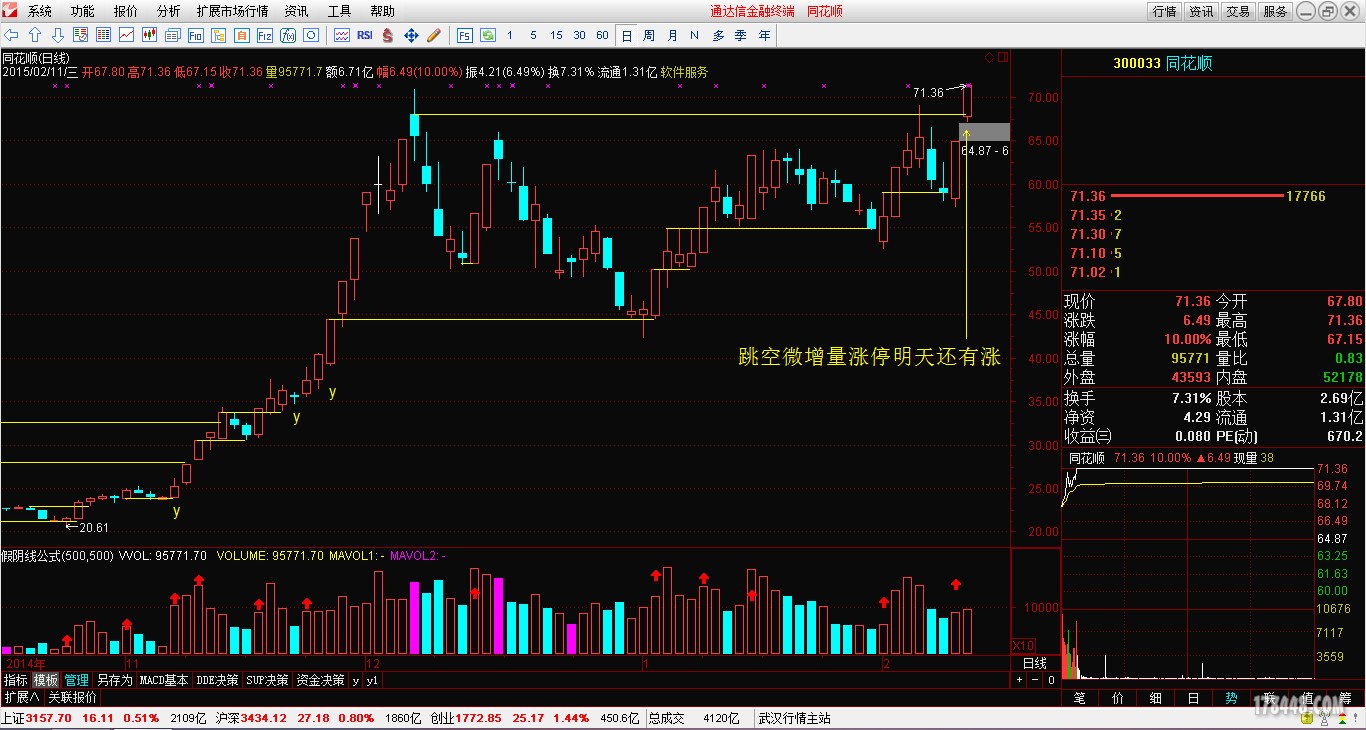Select the blue move cross-arrows icon
The height and width of the screenshot is (730, 1366).
coord(411,35)
